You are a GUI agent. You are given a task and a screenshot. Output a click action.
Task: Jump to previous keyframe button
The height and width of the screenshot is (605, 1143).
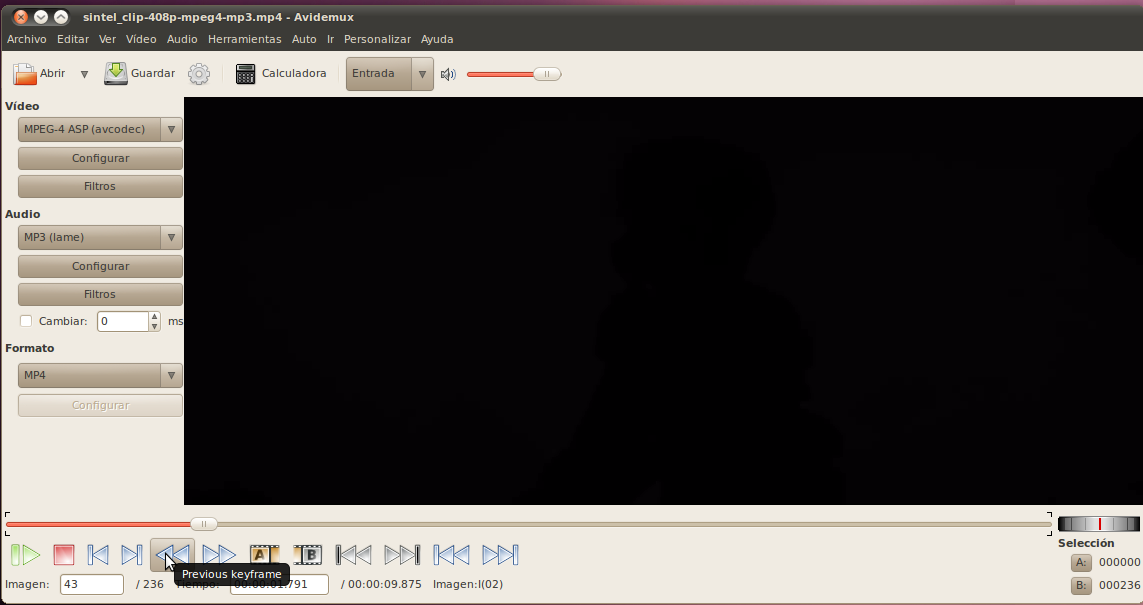point(173,555)
